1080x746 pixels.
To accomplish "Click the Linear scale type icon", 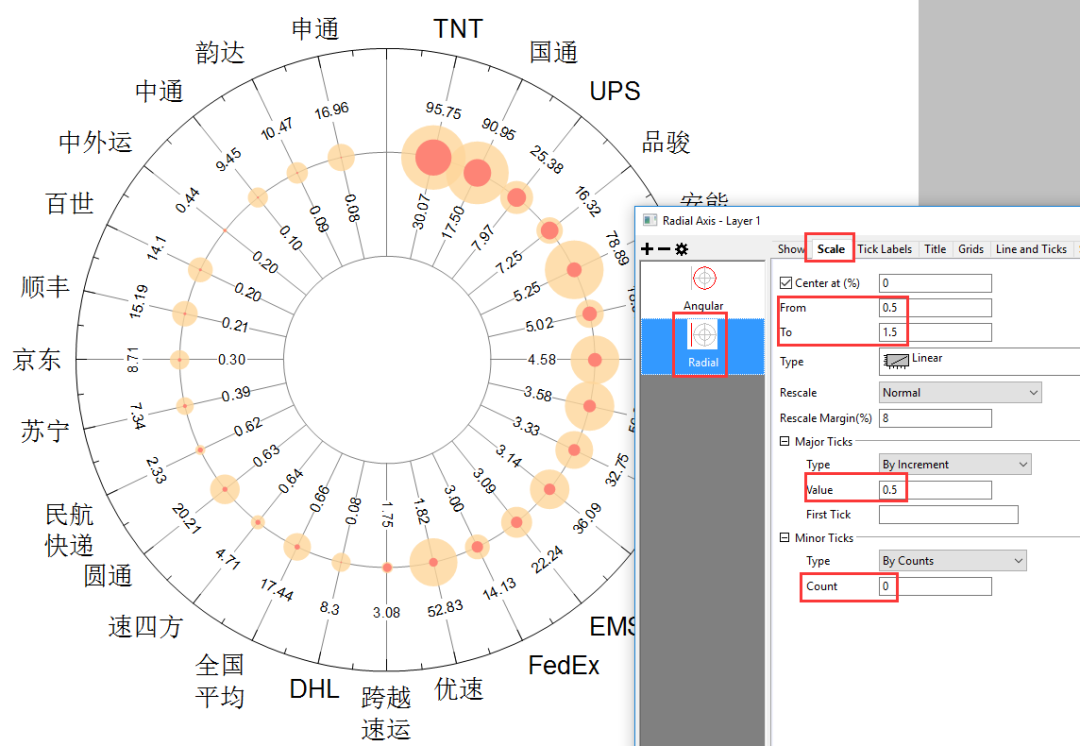I will (x=896, y=360).
